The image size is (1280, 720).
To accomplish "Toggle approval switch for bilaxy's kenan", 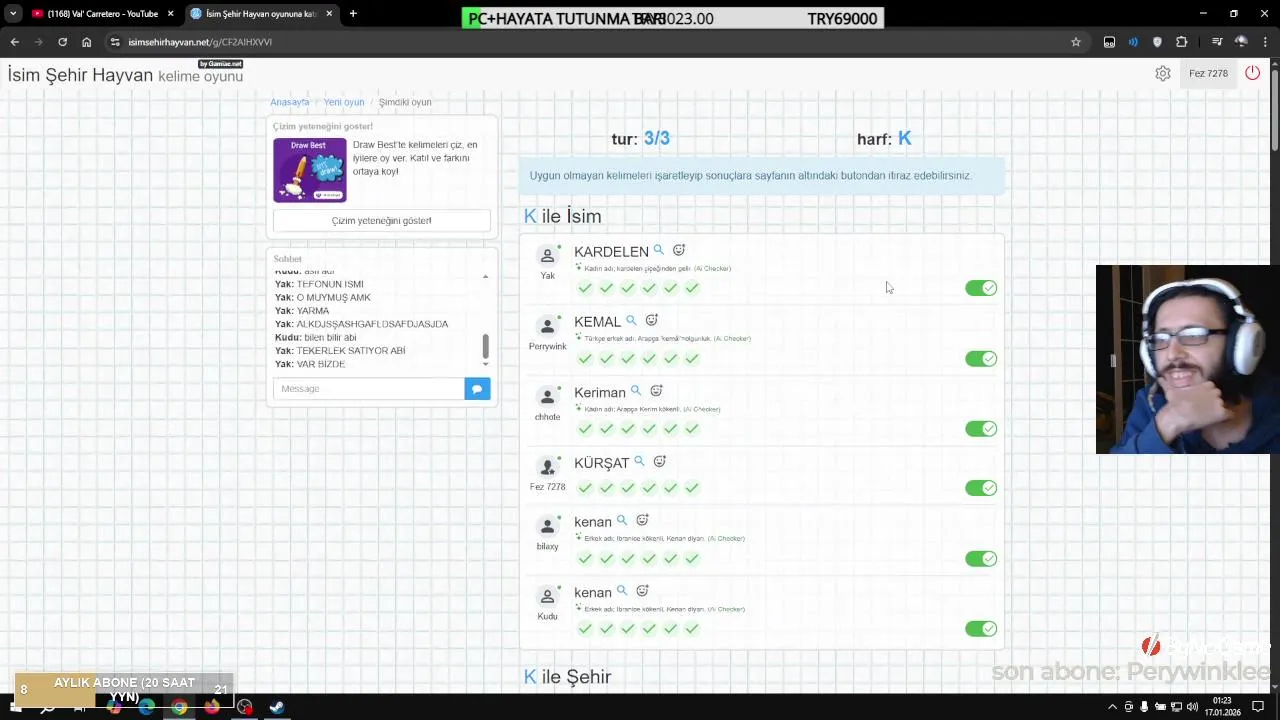I will tap(981, 558).
